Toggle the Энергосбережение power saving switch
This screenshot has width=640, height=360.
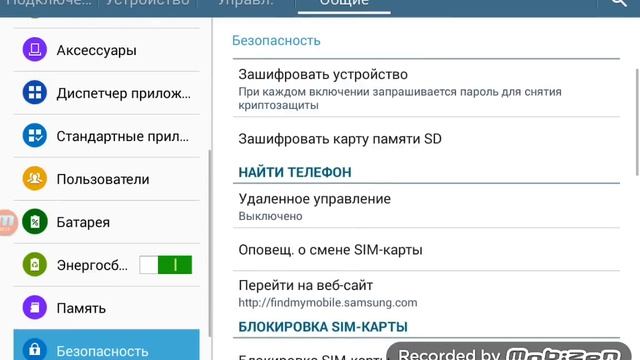pyautogui.click(x=165, y=265)
